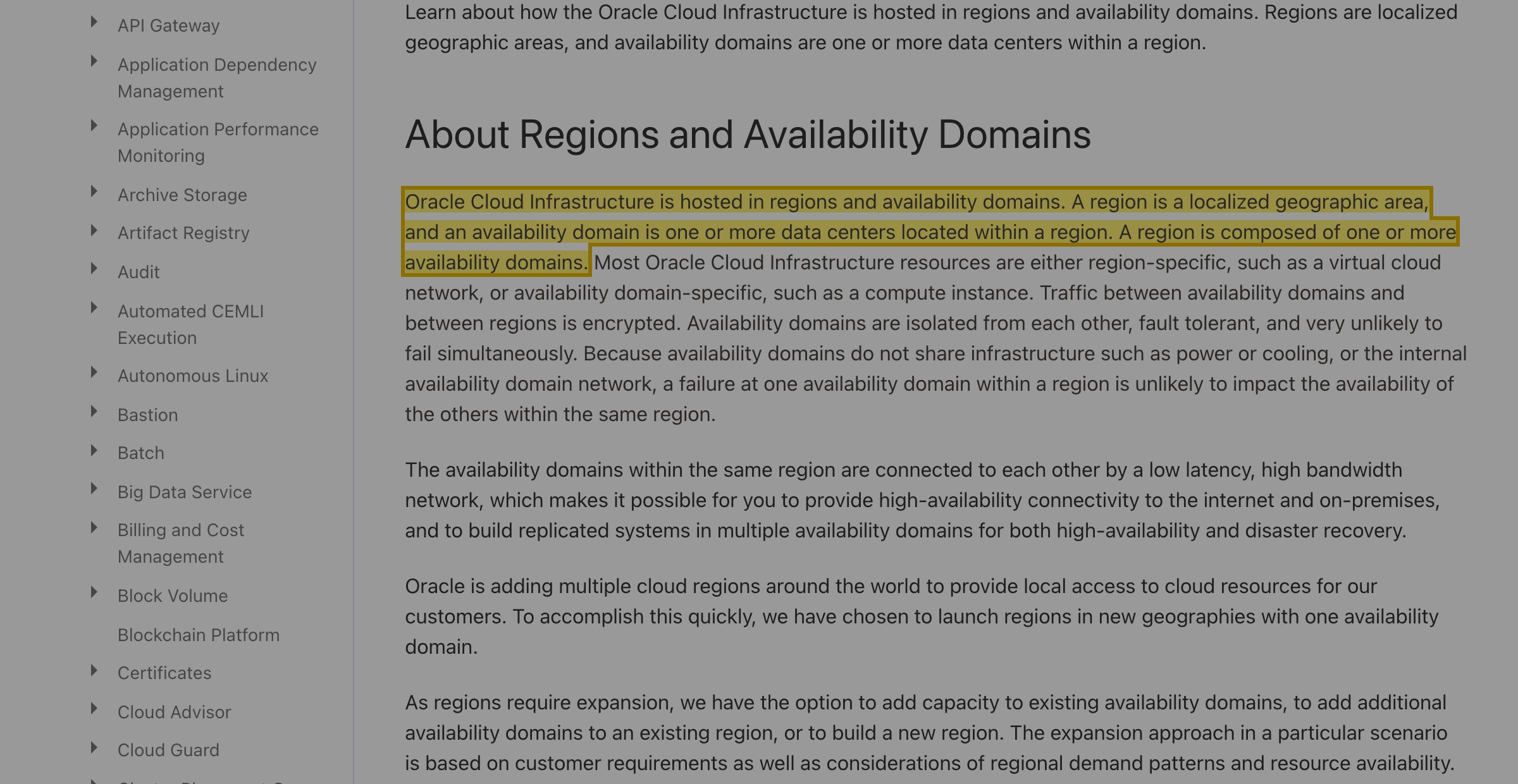The height and width of the screenshot is (784, 1518).
Task: Open Application Dependency Management link
Action: pos(217,78)
